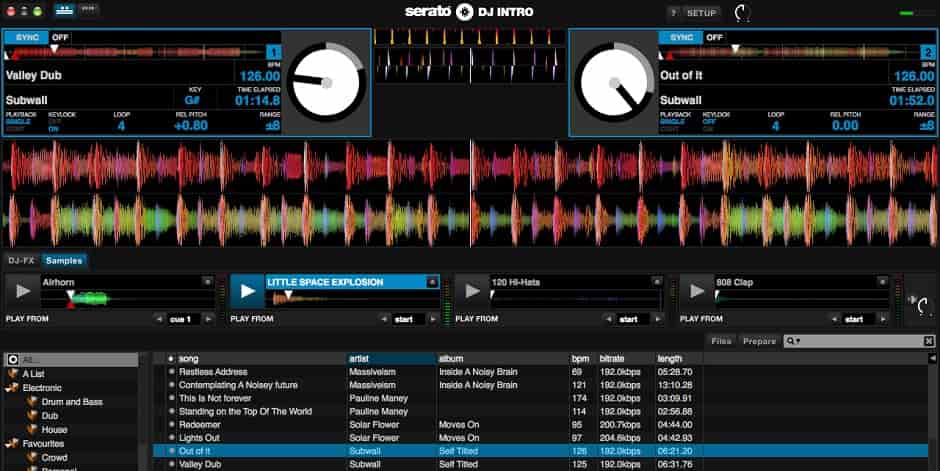Sort library by artist column

[x=391, y=358]
